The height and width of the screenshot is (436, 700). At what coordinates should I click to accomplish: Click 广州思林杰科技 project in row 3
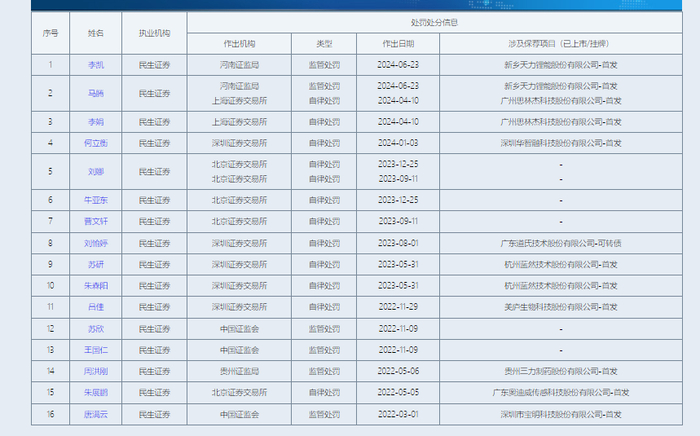pos(561,122)
